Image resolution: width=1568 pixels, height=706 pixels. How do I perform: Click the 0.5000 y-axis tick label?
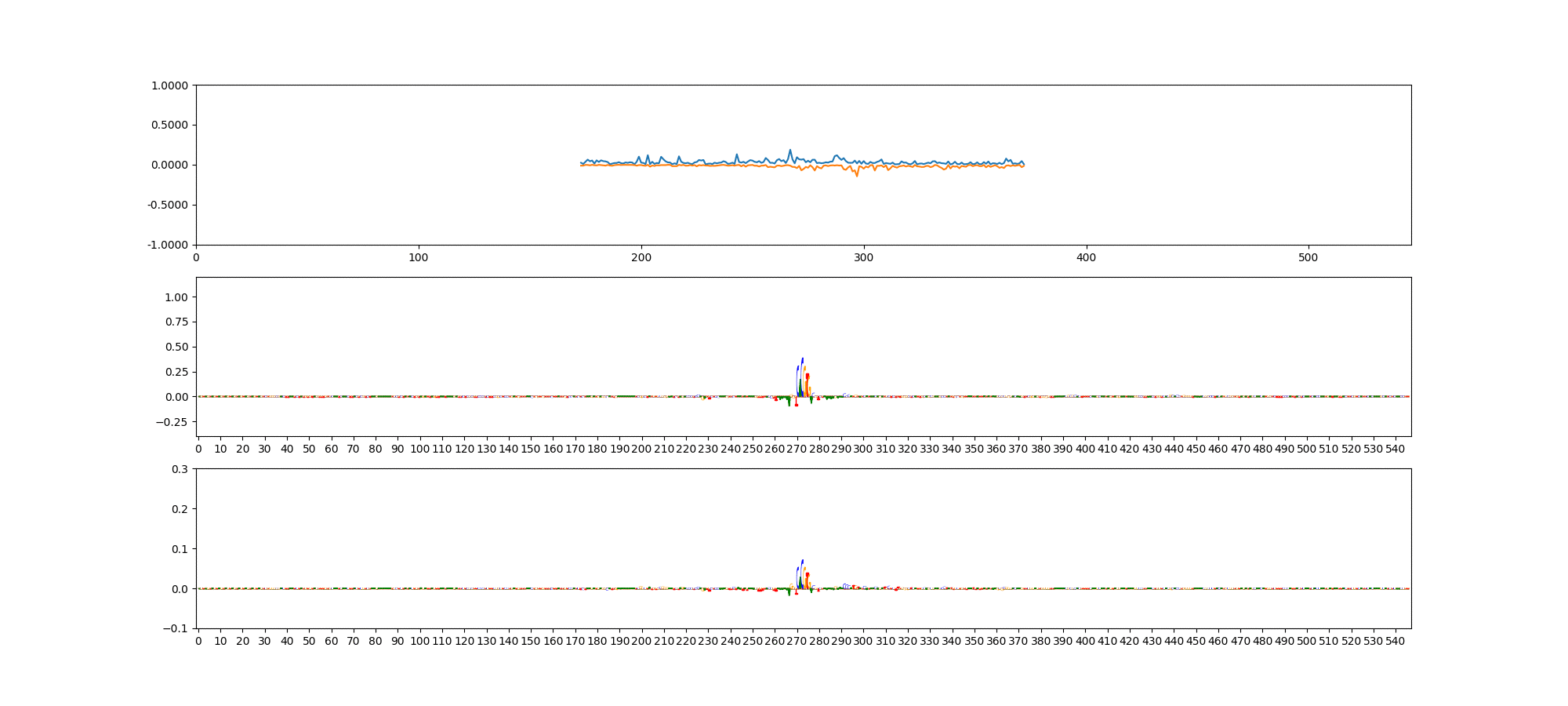[169, 126]
